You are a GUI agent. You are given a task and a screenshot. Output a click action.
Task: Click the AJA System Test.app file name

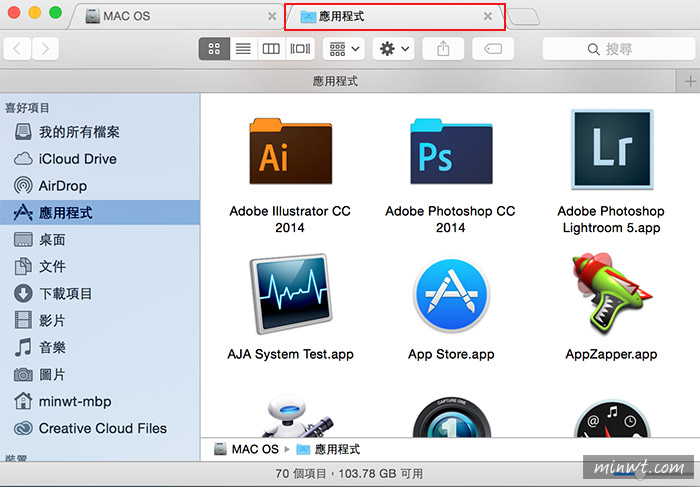coord(290,354)
